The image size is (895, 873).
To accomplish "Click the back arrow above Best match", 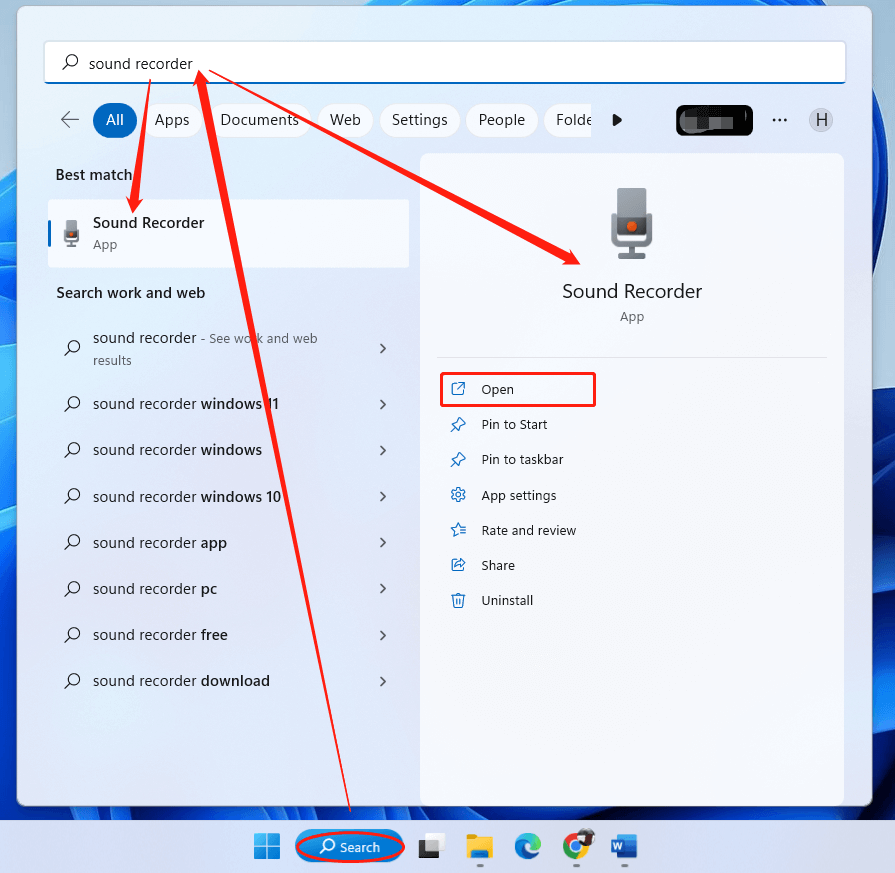I will tap(68, 119).
